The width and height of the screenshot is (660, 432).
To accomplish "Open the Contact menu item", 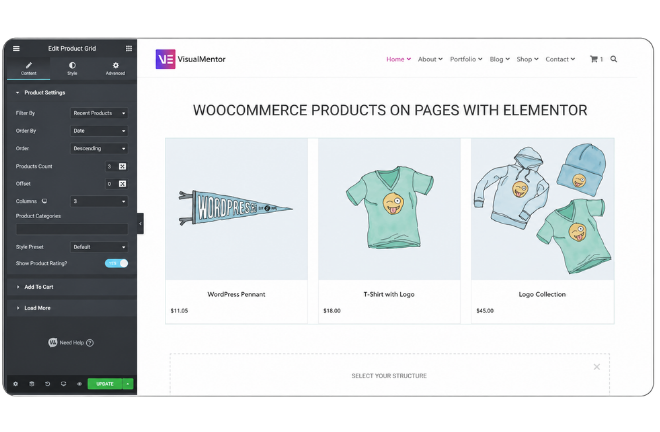I will coord(560,59).
